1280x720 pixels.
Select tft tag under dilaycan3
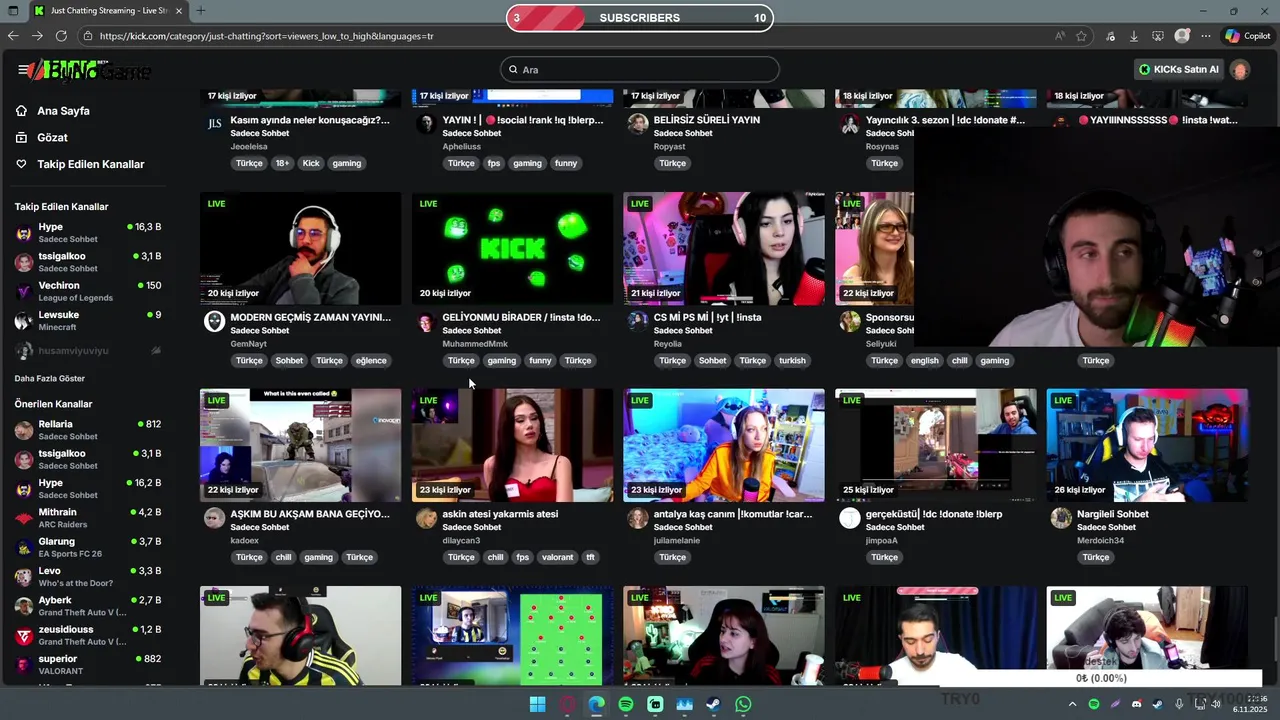[x=590, y=558]
